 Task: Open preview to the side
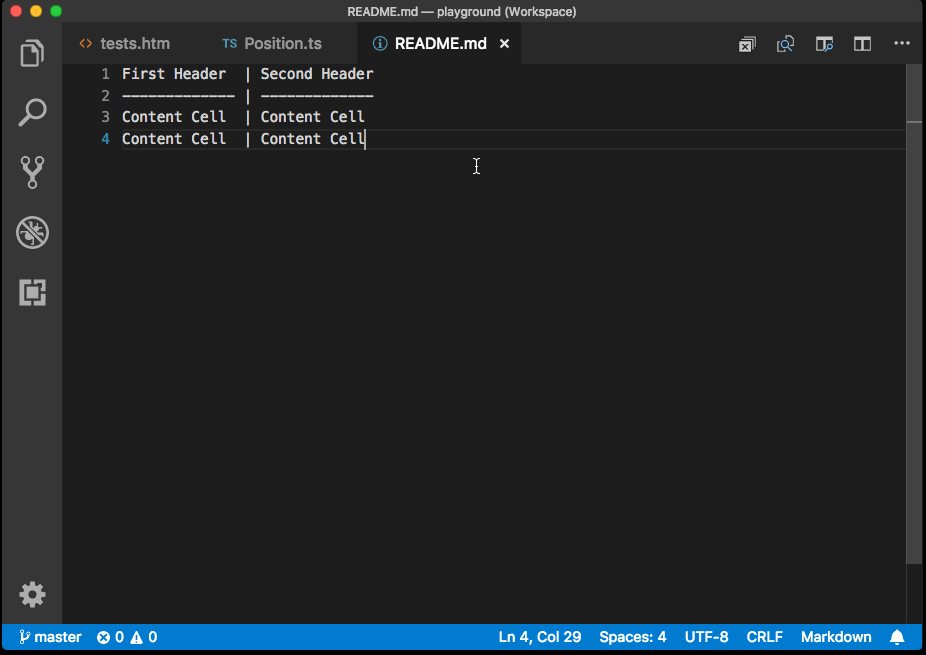[823, 44]
